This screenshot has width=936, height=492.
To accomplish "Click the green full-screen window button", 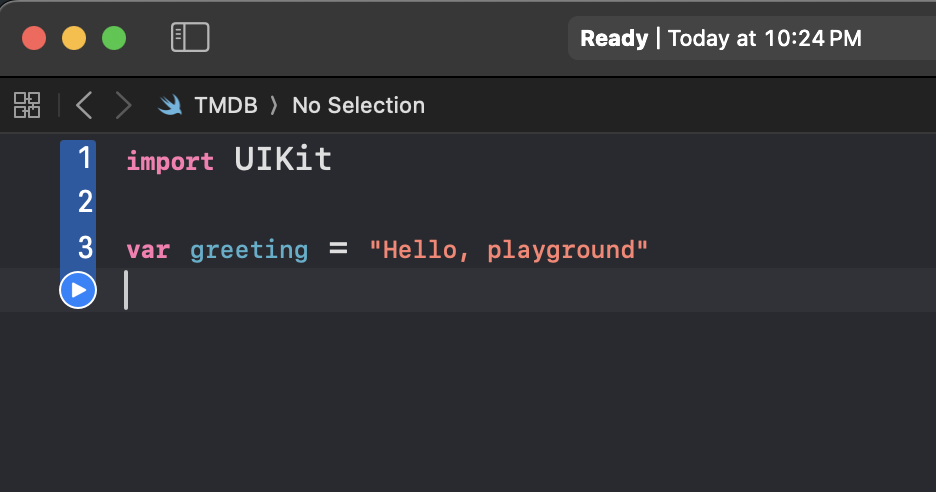I will tap(114, 38).
